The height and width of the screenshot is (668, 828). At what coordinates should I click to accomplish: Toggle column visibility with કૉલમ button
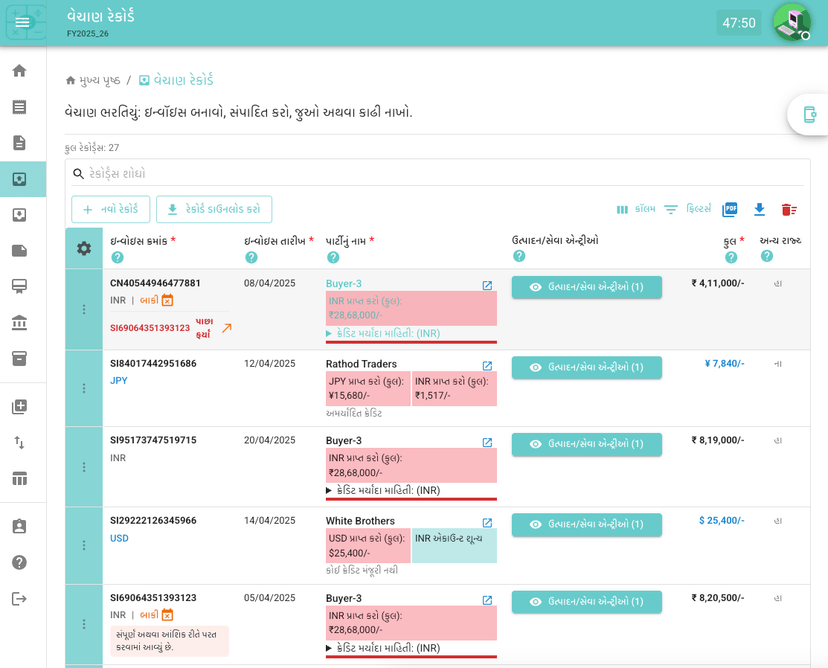(636, 209)
